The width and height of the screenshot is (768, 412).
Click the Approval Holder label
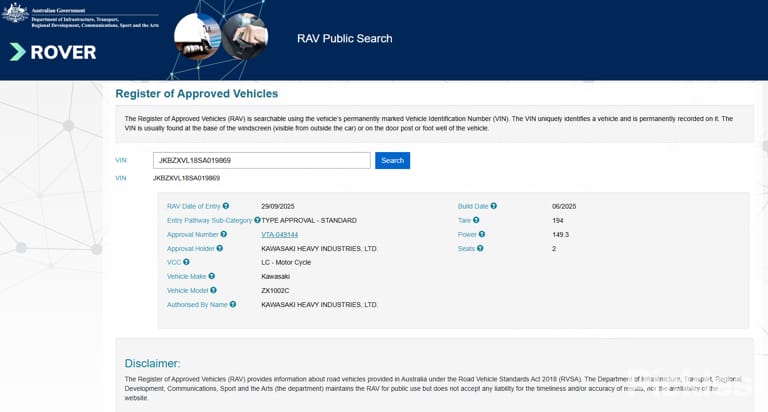tap(191, 249)
